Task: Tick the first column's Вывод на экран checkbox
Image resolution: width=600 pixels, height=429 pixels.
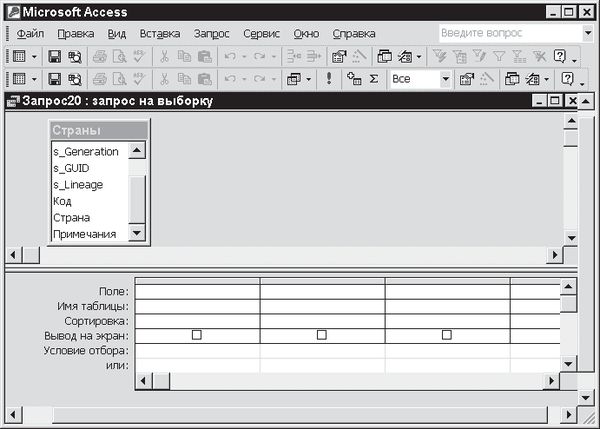Action: [196, 336]
